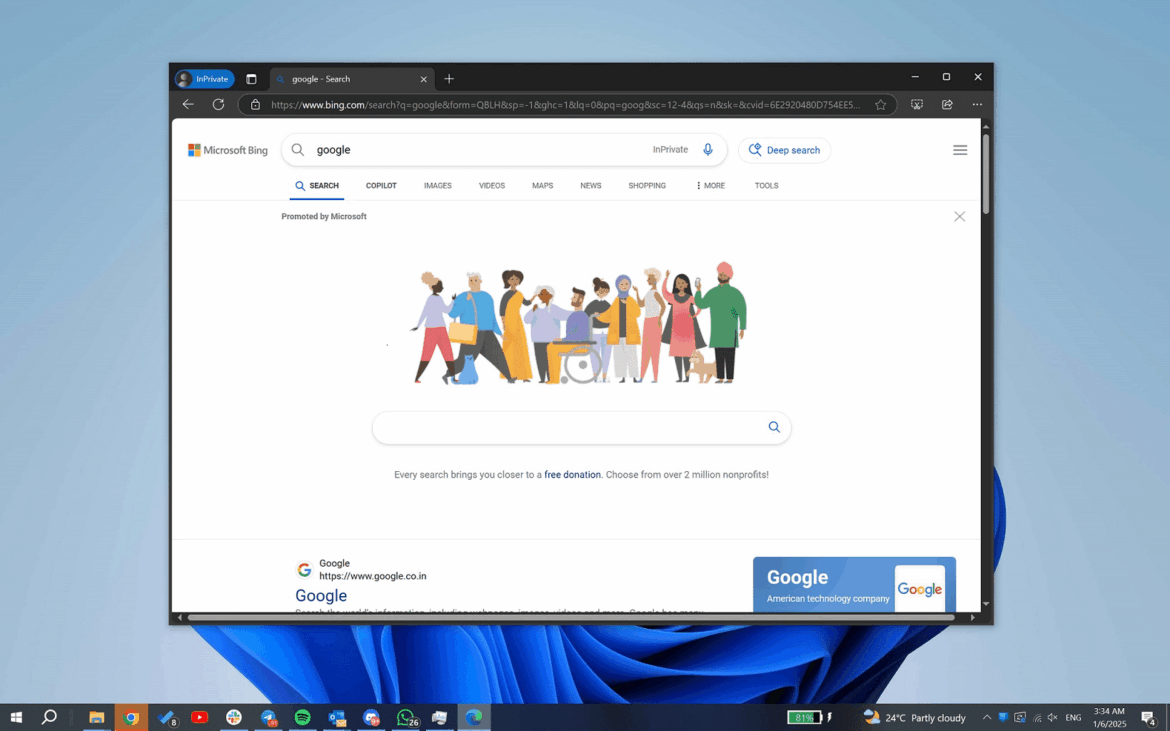The image size is (1170, 731).
Task: Open the Bing hamburger menu
Action: (959, 149)
